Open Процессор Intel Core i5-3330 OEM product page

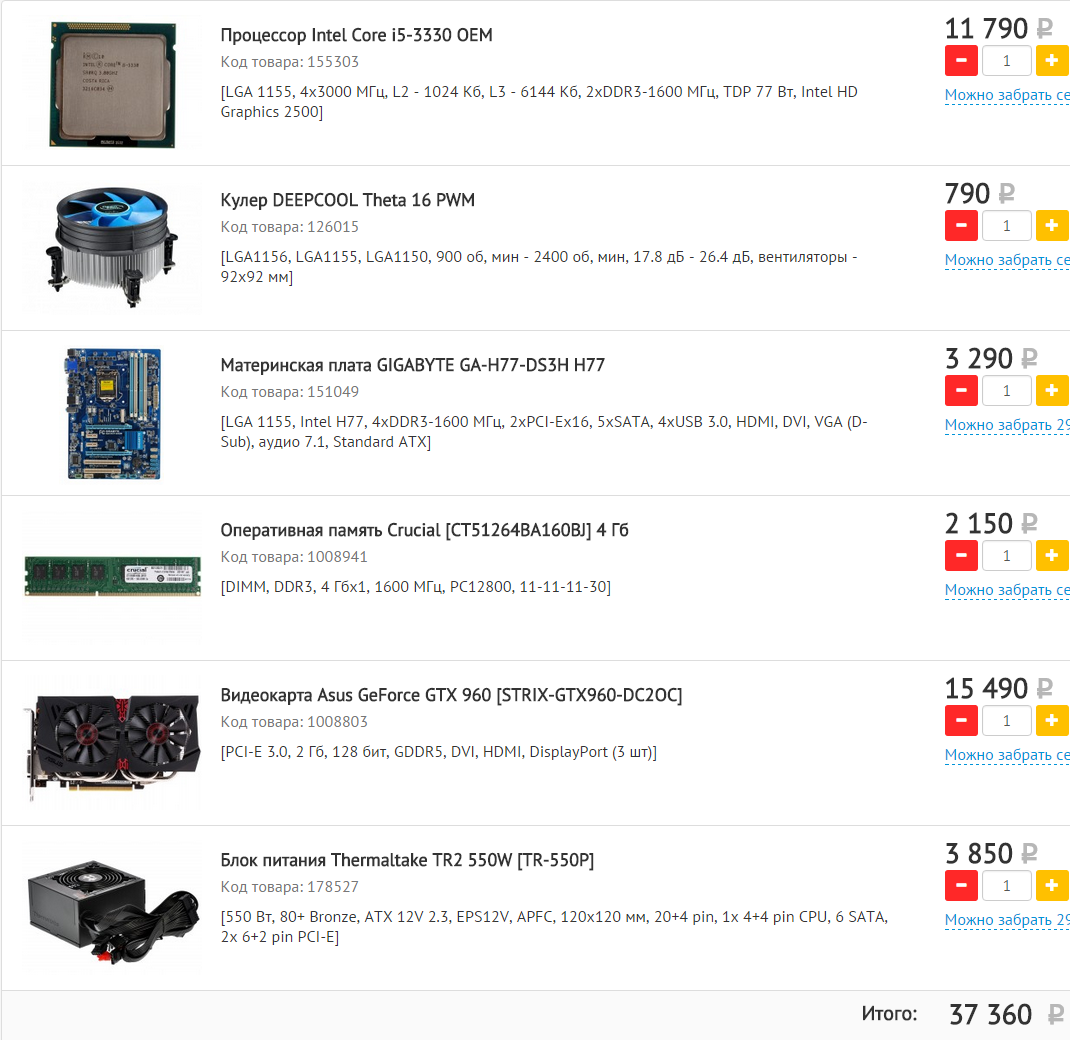pos(356,35)
